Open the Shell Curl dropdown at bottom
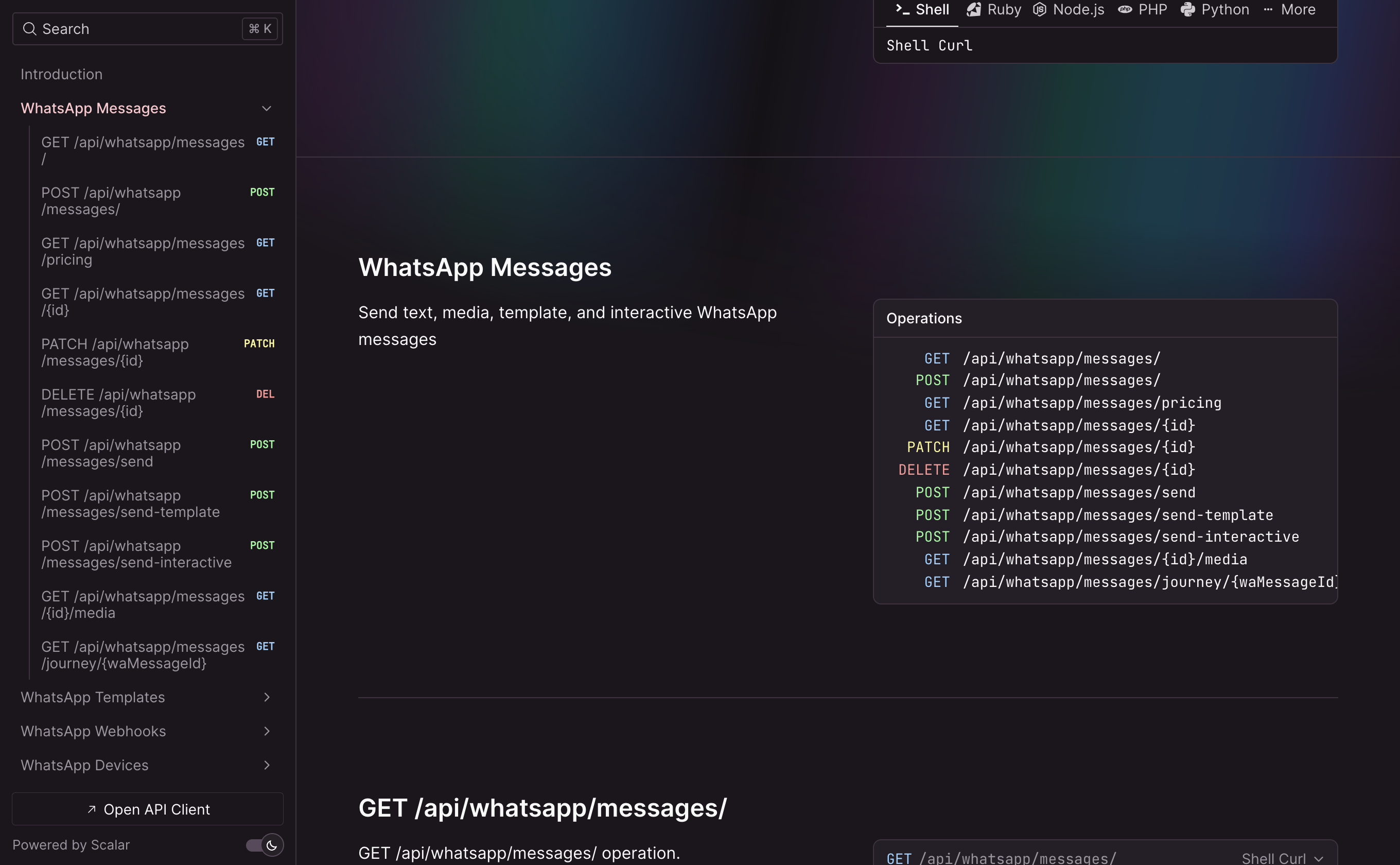This screenshot has height=865, width=1400. coord(1282,858)
